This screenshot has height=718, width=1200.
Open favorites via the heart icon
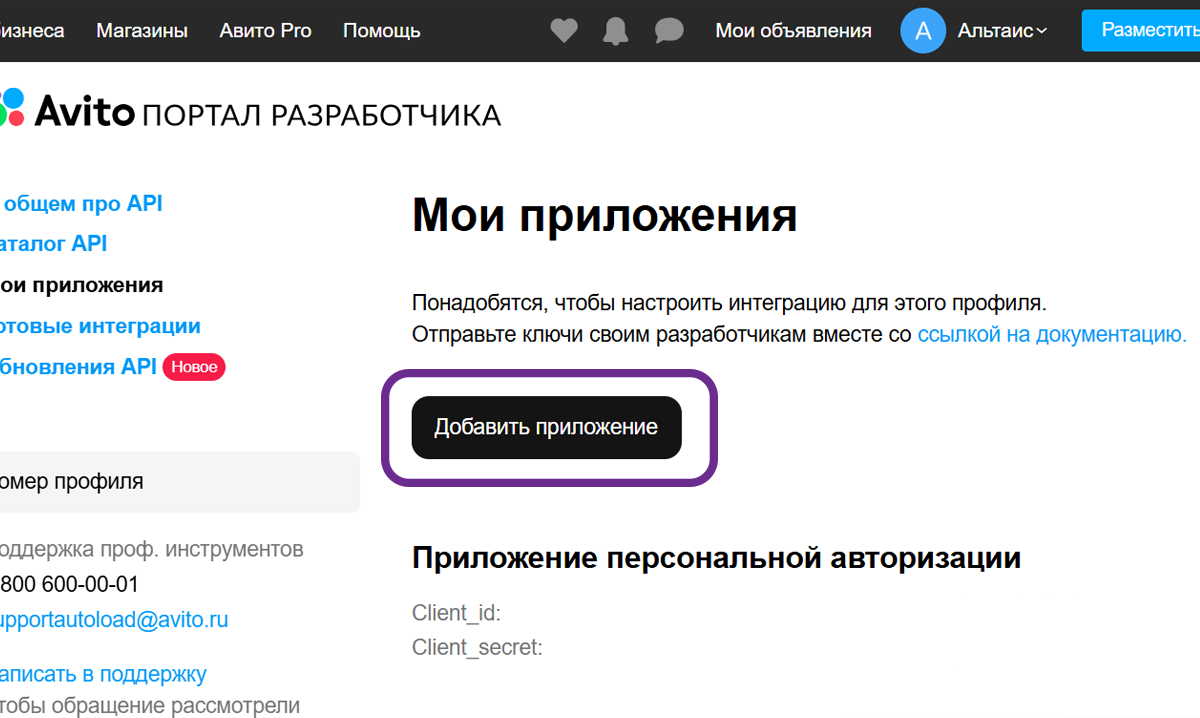564,31
